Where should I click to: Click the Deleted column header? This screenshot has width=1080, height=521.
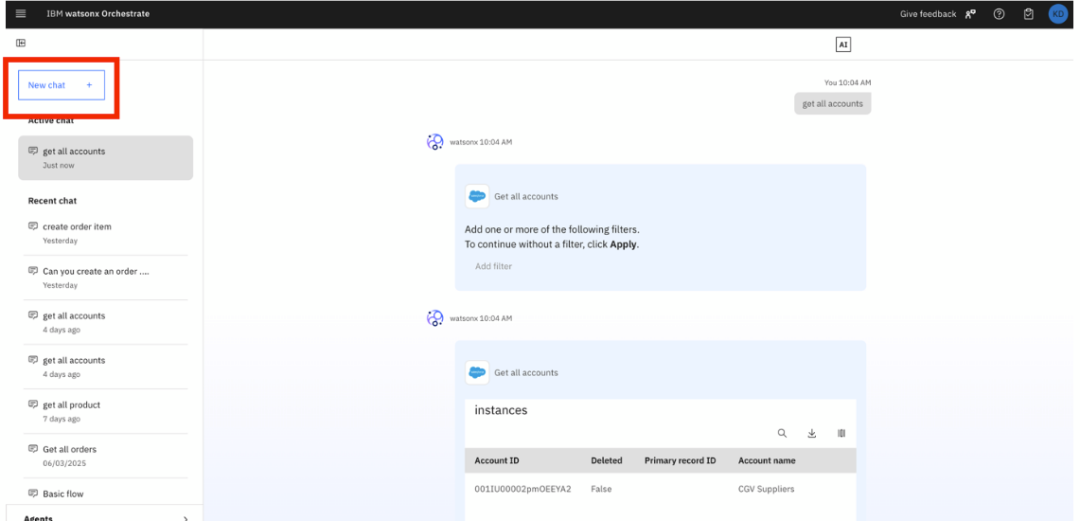click(606, 460)
